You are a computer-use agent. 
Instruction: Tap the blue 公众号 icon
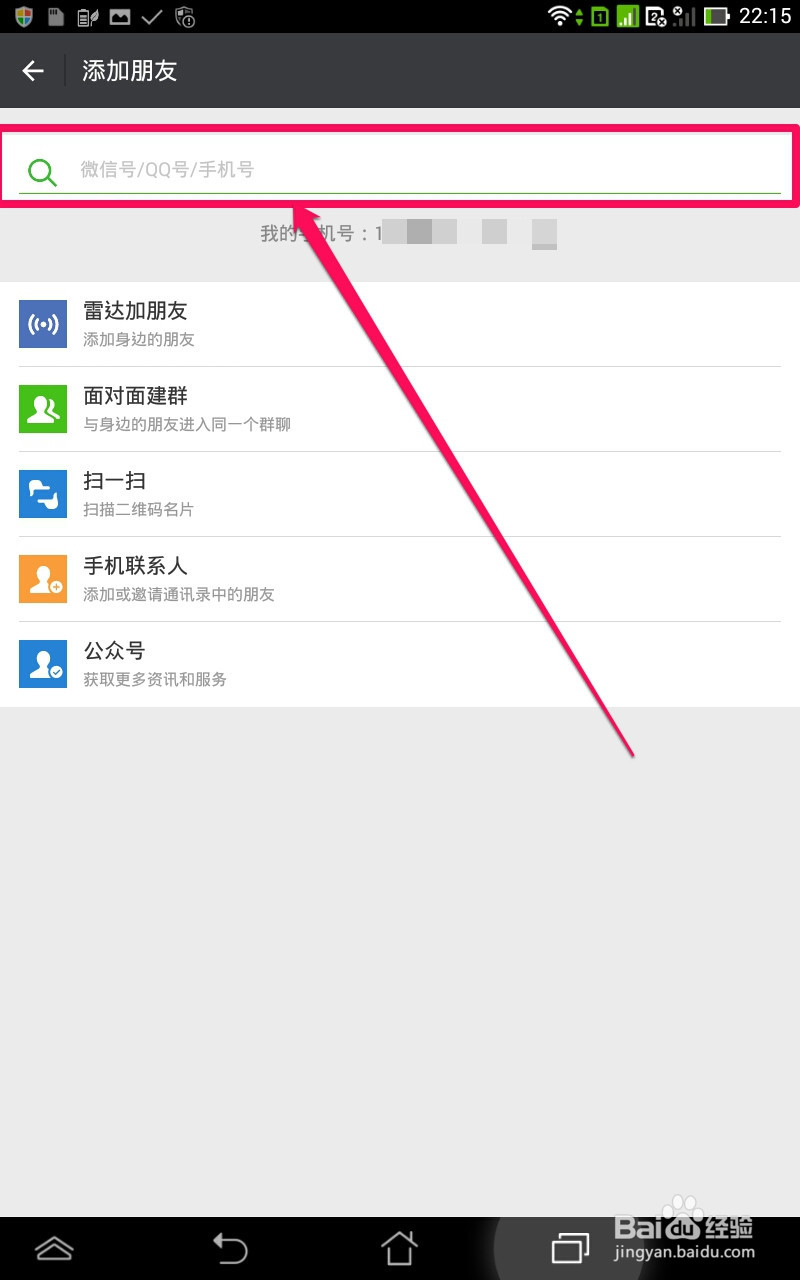[x=43, y=664]
